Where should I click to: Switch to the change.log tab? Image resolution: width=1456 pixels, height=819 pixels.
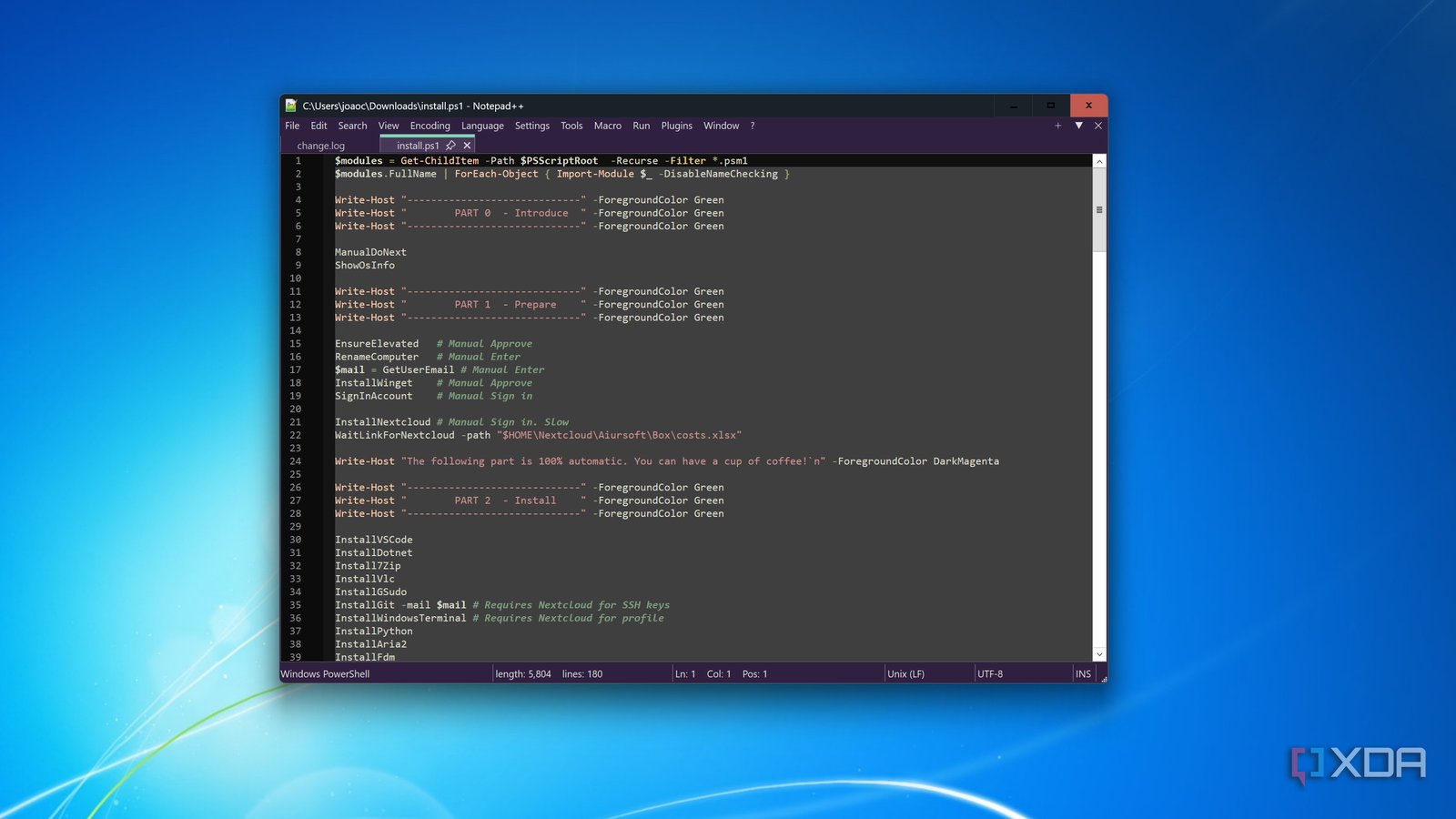(x=321, y=146)
